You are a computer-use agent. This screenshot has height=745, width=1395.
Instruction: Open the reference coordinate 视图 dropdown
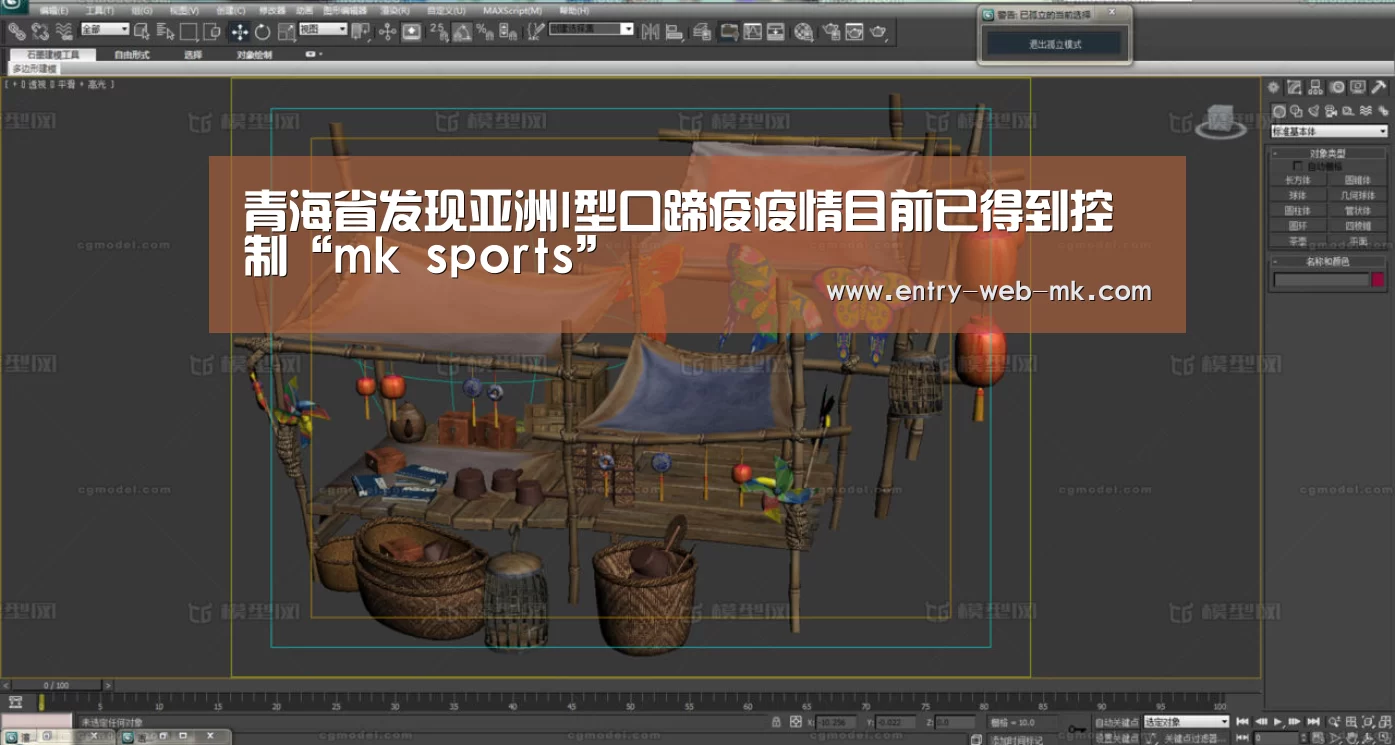click(x=322, y=29)
